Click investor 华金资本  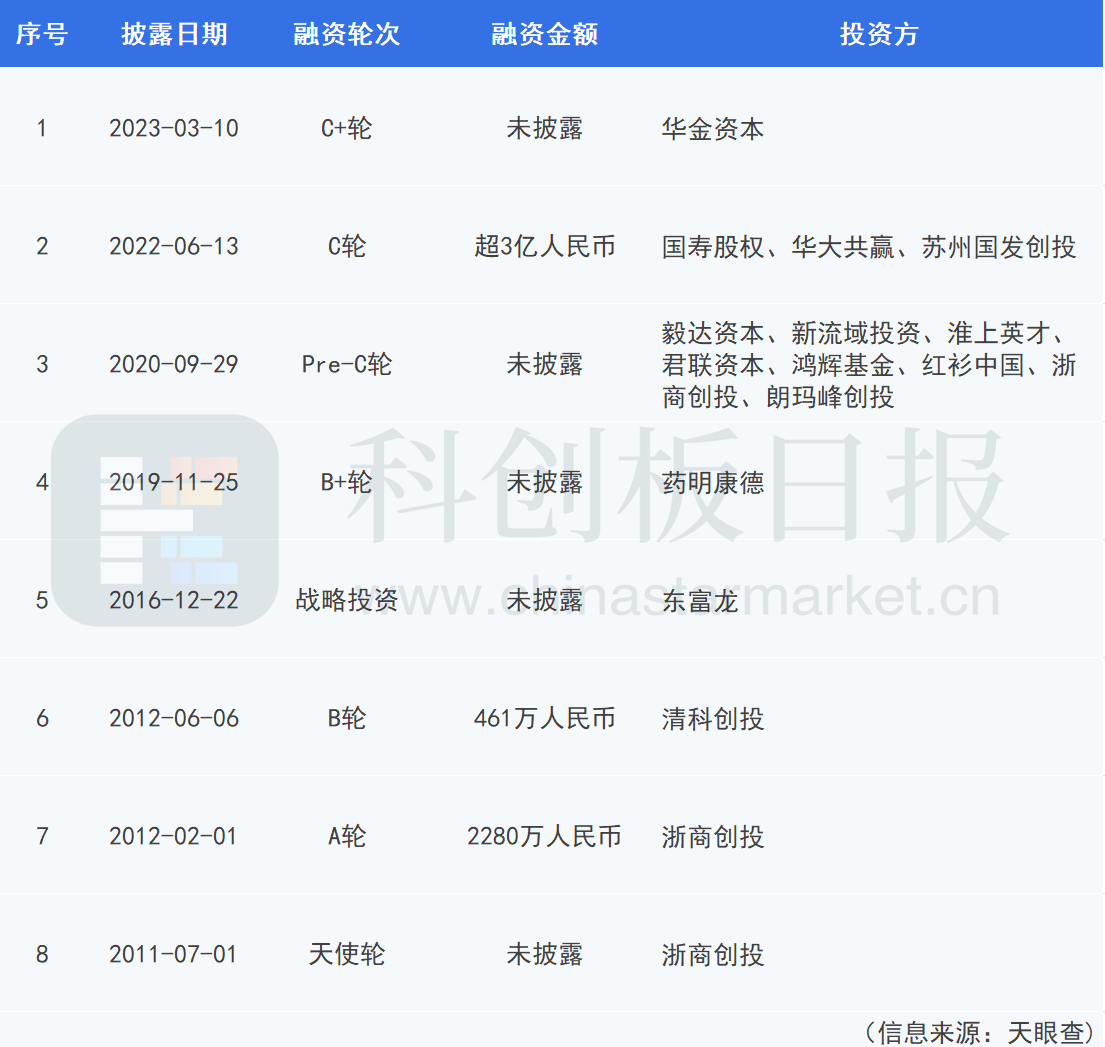pos(712,129)
